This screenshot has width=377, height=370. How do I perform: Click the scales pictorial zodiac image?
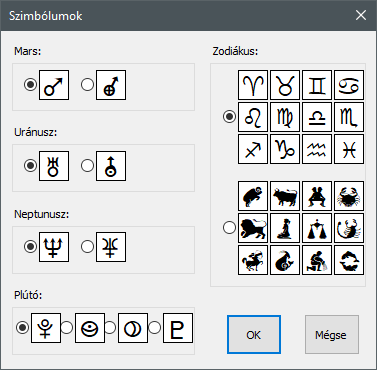[317, 228]
